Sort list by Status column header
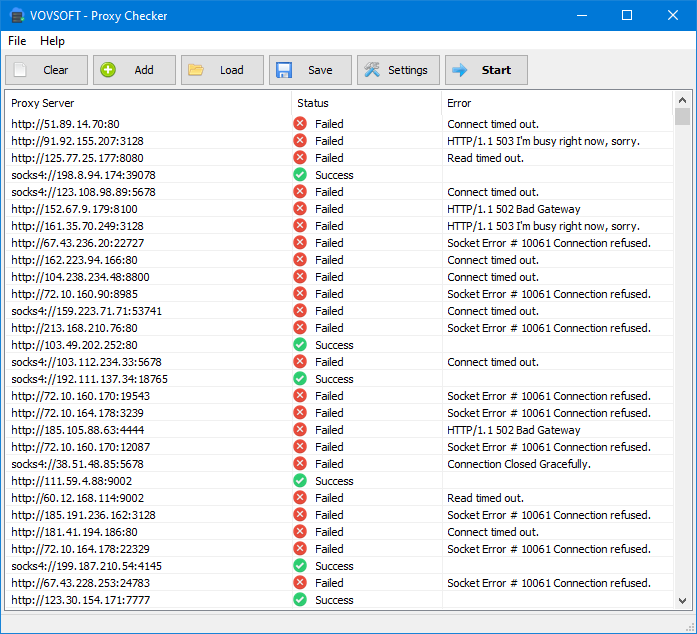 pos(366,103)
